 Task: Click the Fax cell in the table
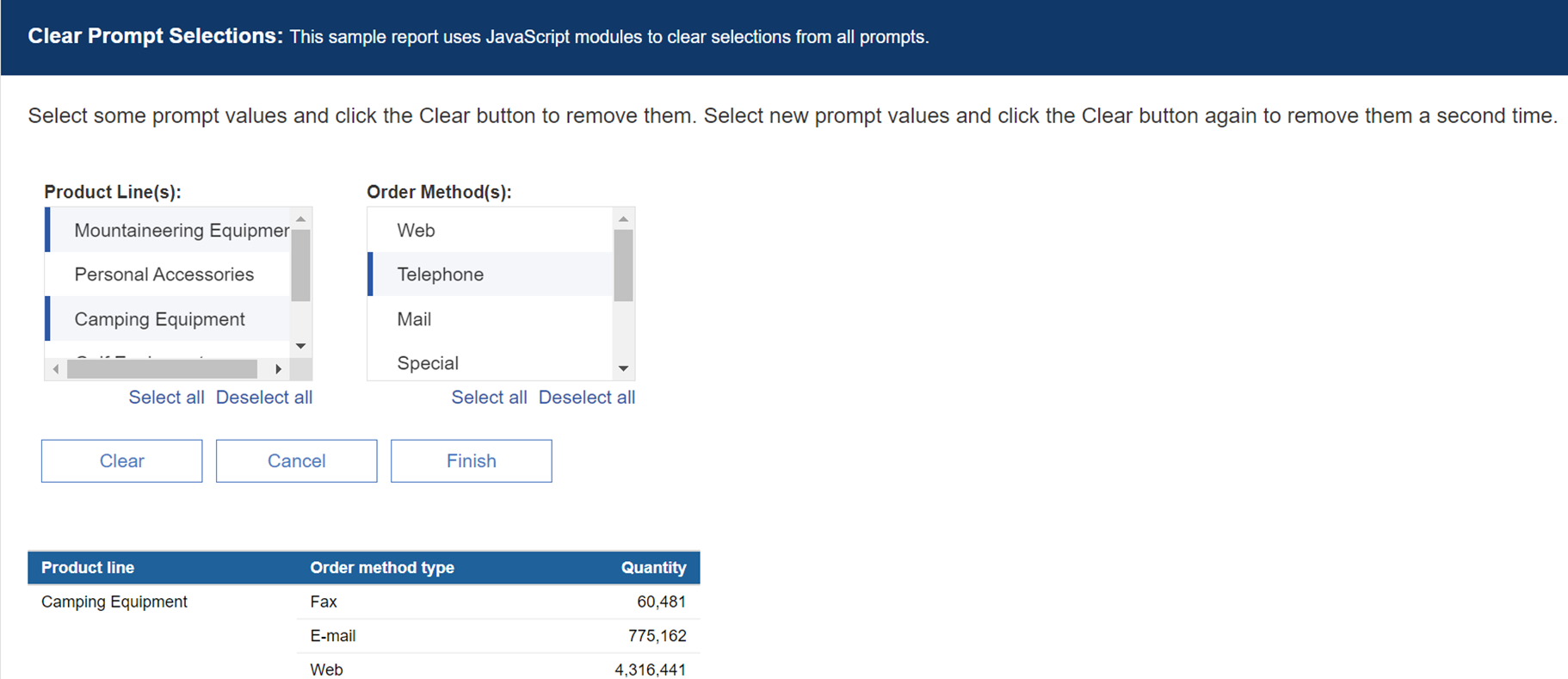[324, 602]
